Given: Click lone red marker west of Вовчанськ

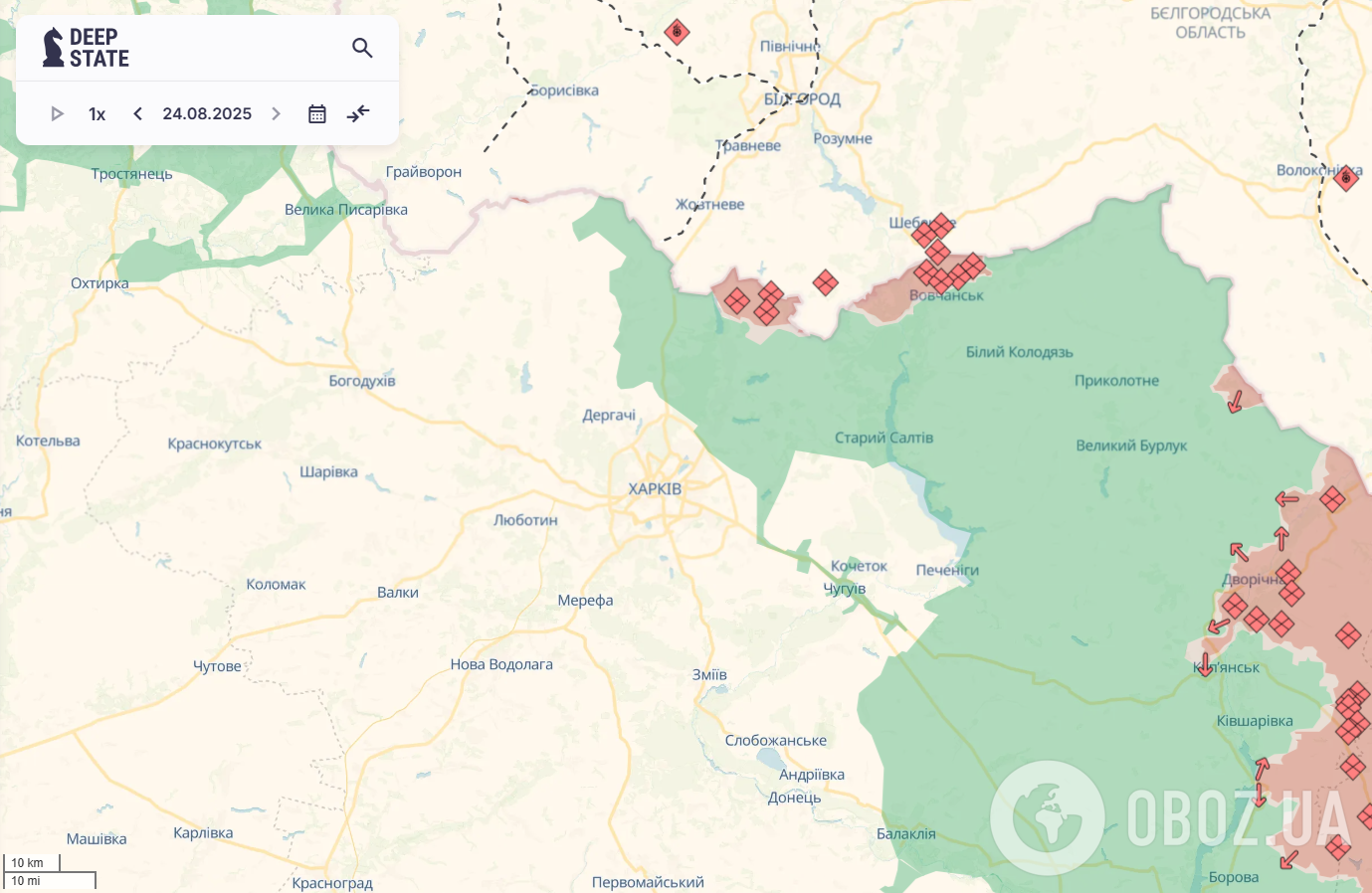Looking at the screenshot, I should 825,283.
